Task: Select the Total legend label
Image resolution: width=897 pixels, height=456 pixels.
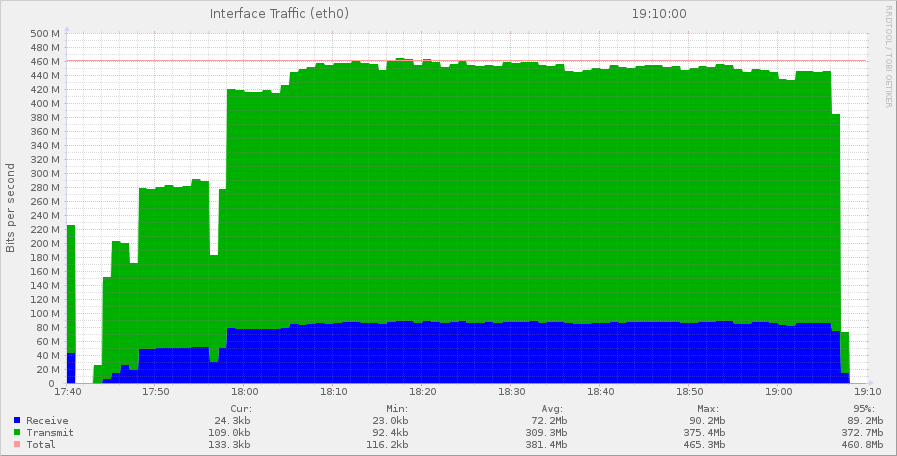Action: tap(41, 445)
